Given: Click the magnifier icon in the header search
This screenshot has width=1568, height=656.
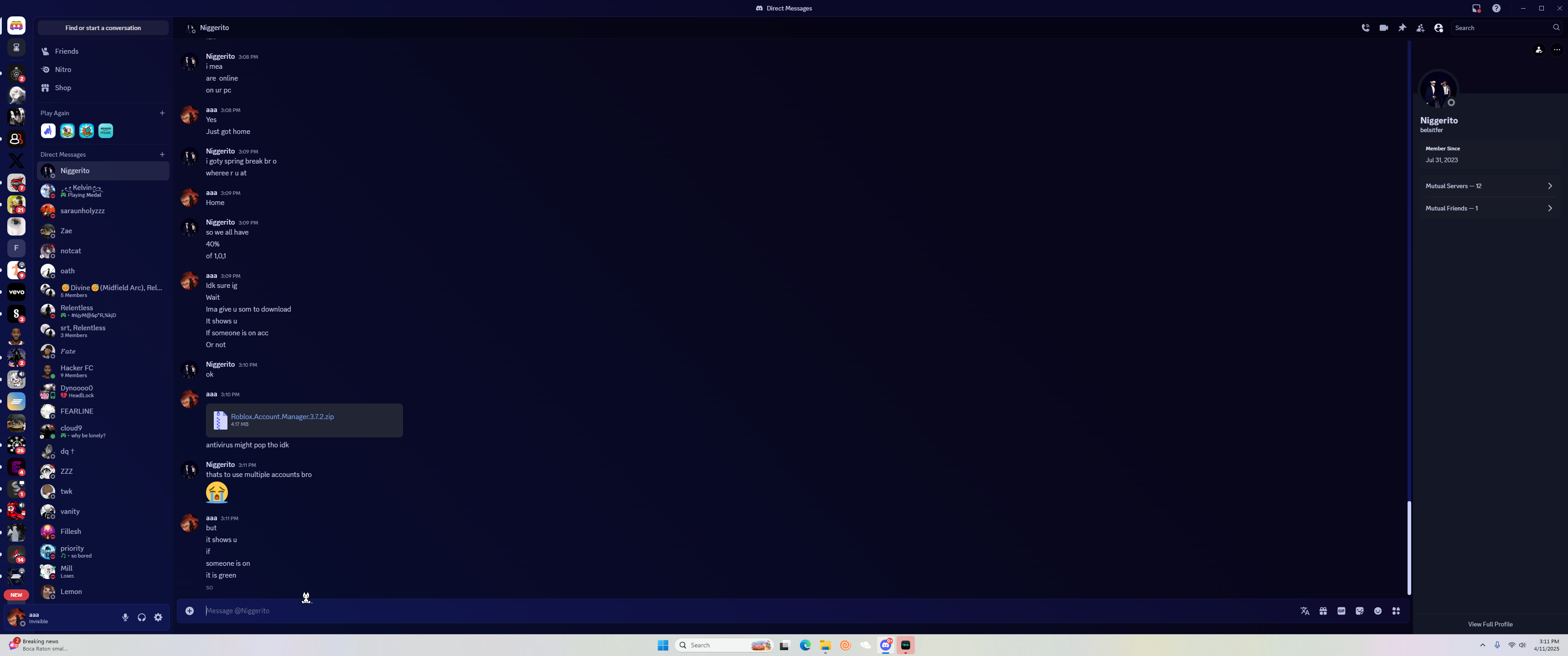Looking at the screenshot, I should [1556, 28].
